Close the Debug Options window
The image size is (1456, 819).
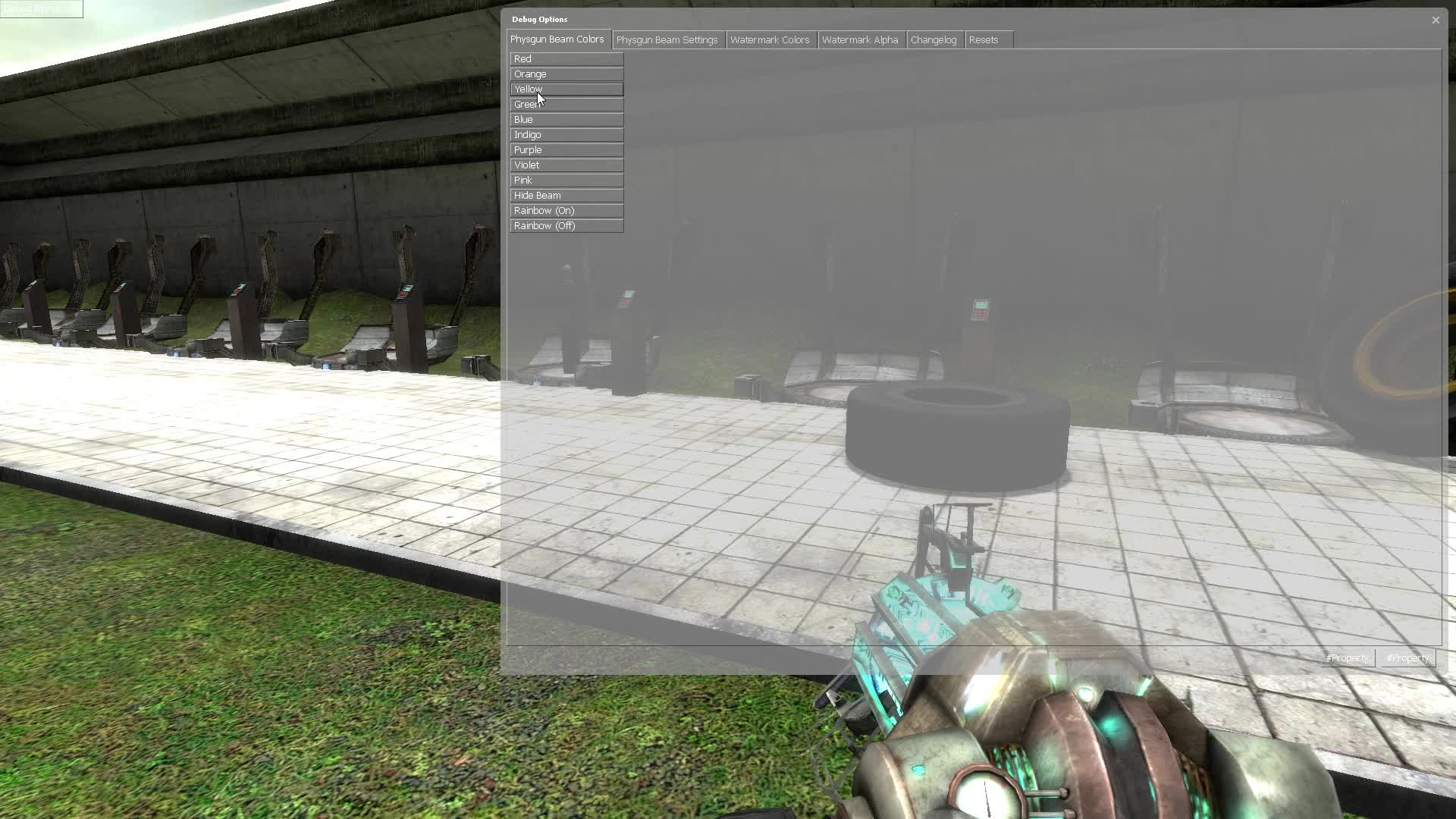(1436, 20)
